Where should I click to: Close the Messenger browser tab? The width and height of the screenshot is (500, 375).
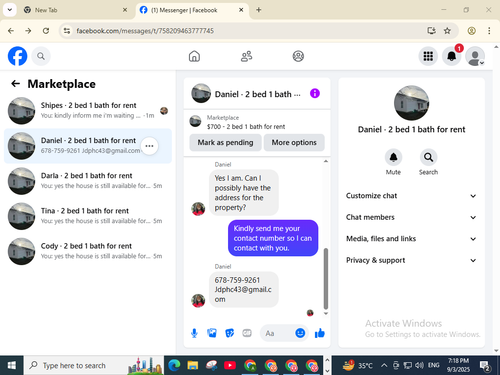(241, 10)
